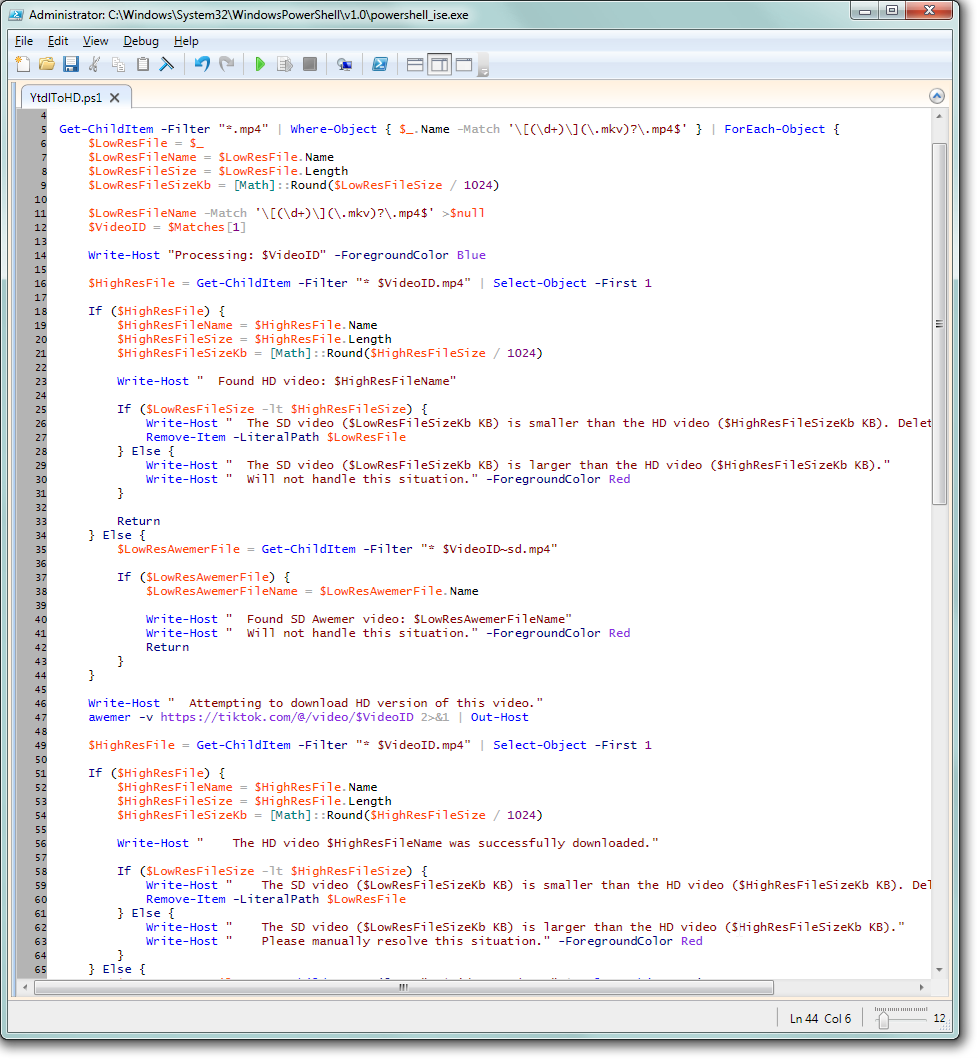The height and width of the screenshot is (1059, 978).
Task: Click the vertical scrollbar down arrow
Action: (x=939, y=971)
